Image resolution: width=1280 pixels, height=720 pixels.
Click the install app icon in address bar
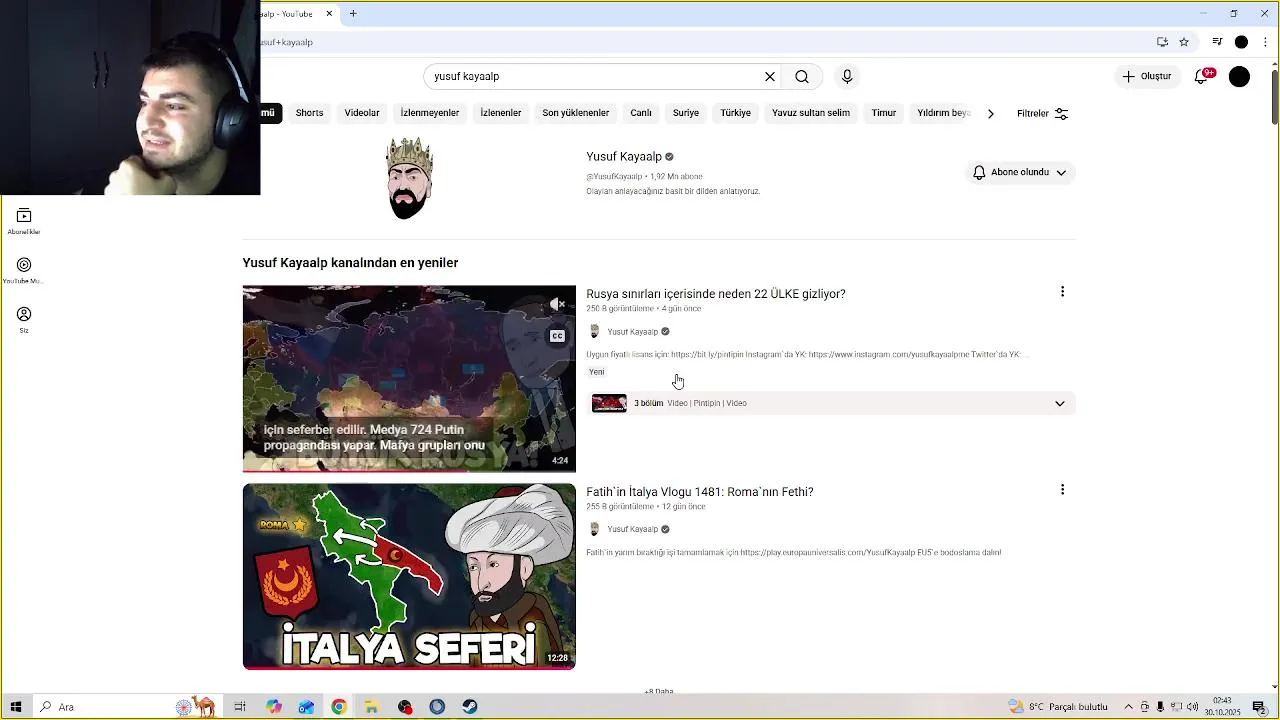pyautogui.click(x=1162, y=42)
